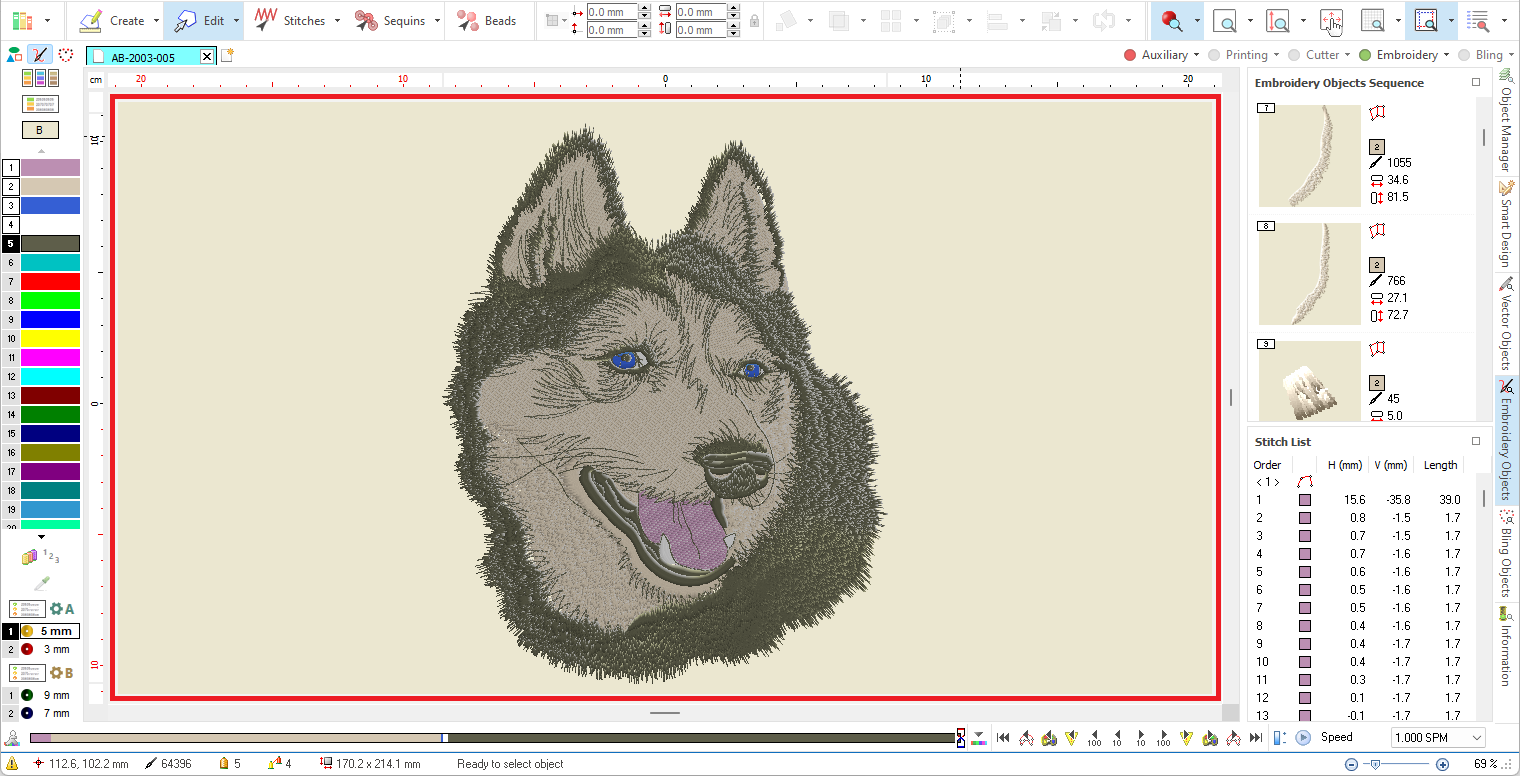Click the zoom slider handle
This screenshot has height=776, width=1520.
click(1375, 764)
